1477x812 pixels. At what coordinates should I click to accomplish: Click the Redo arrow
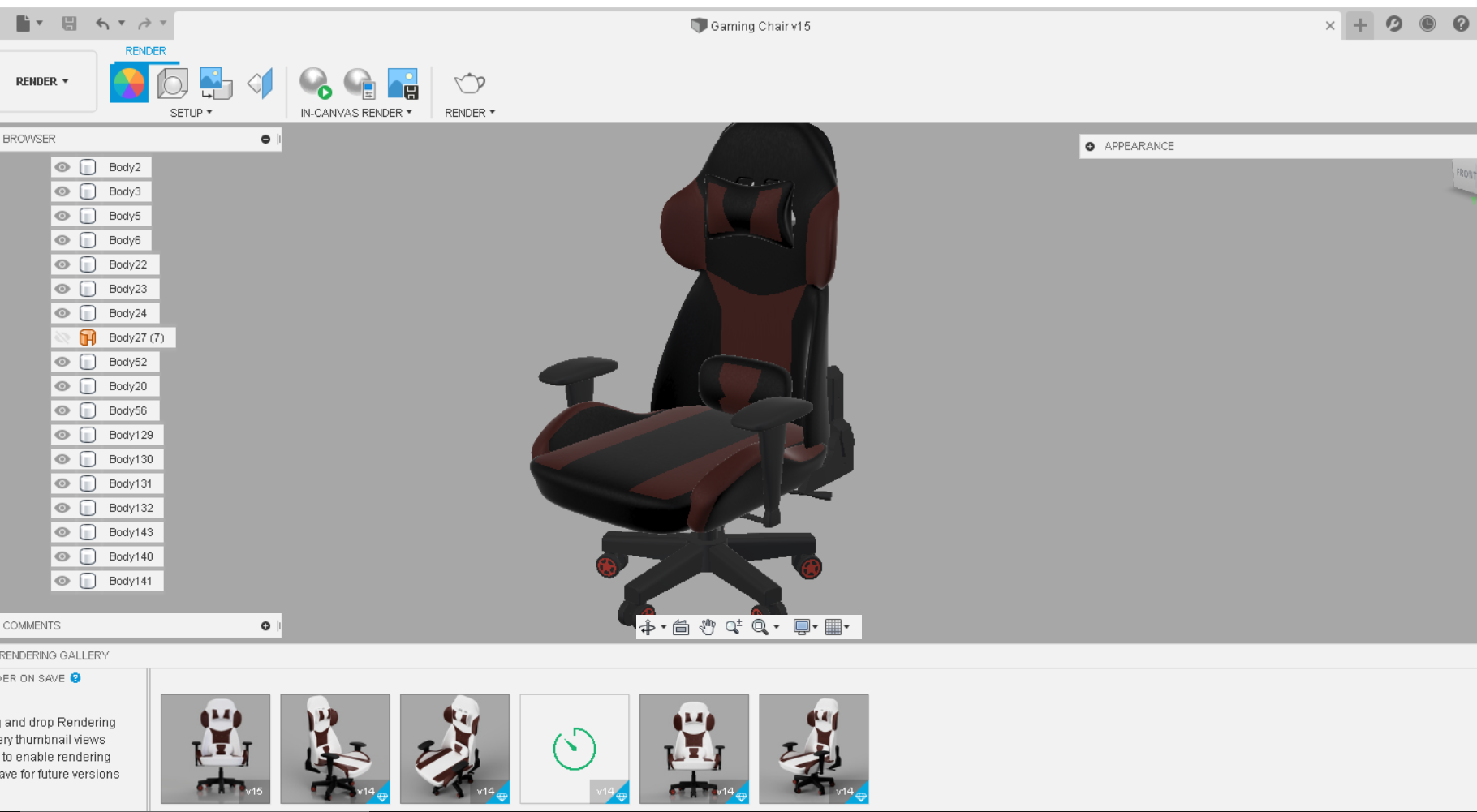(x=144, y=24)
